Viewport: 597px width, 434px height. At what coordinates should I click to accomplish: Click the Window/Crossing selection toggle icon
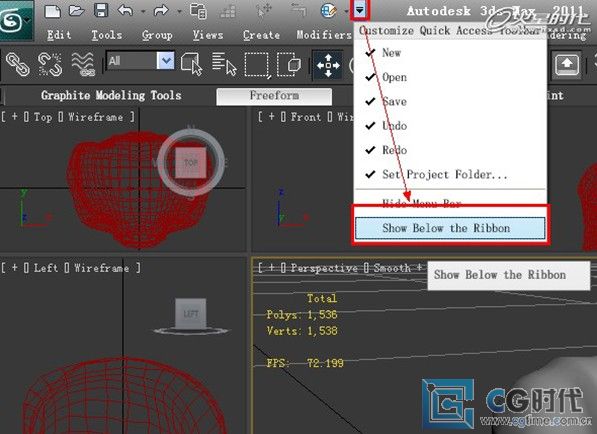pyautogui.click(x=289, y=64)
